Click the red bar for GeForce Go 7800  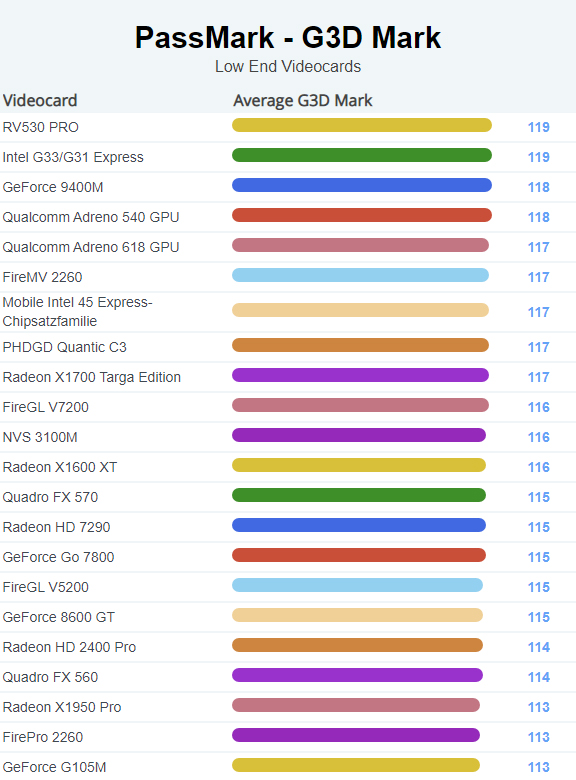pos(359,555)
